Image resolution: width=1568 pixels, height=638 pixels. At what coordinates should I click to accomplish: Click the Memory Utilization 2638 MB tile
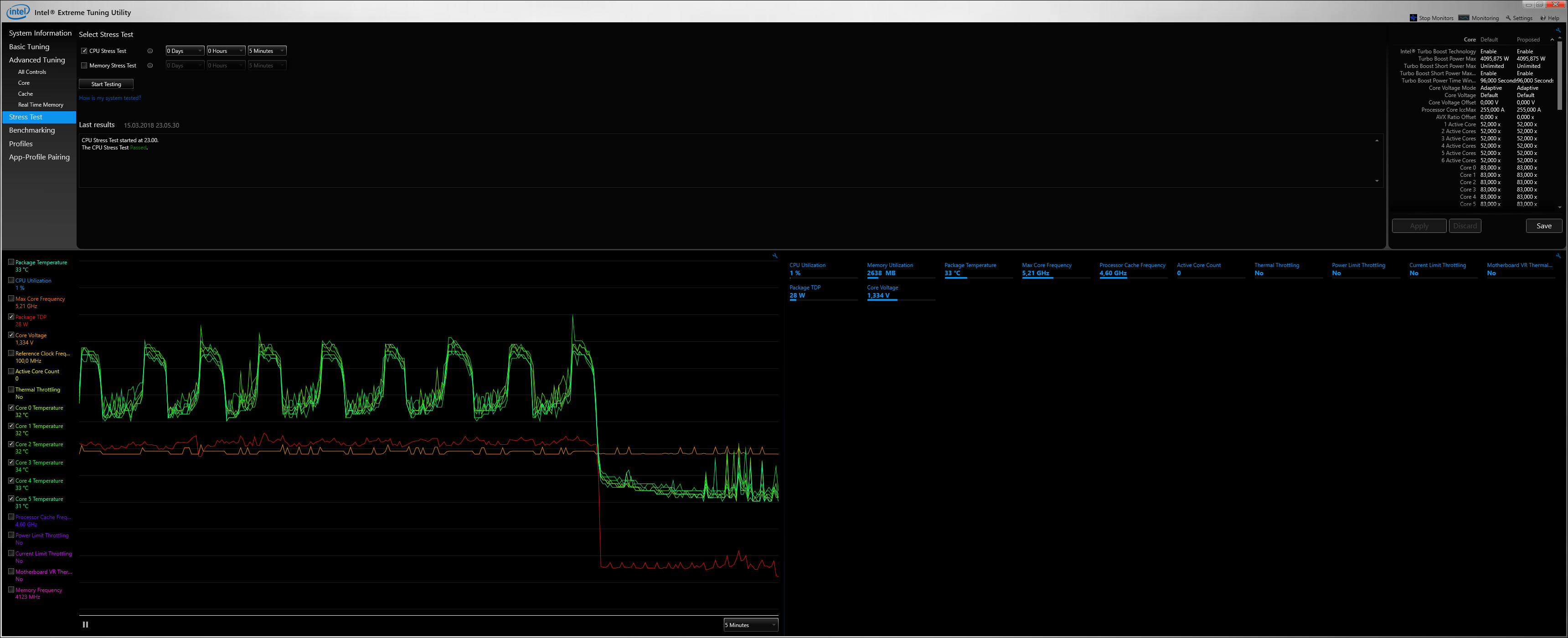[901, 270]
